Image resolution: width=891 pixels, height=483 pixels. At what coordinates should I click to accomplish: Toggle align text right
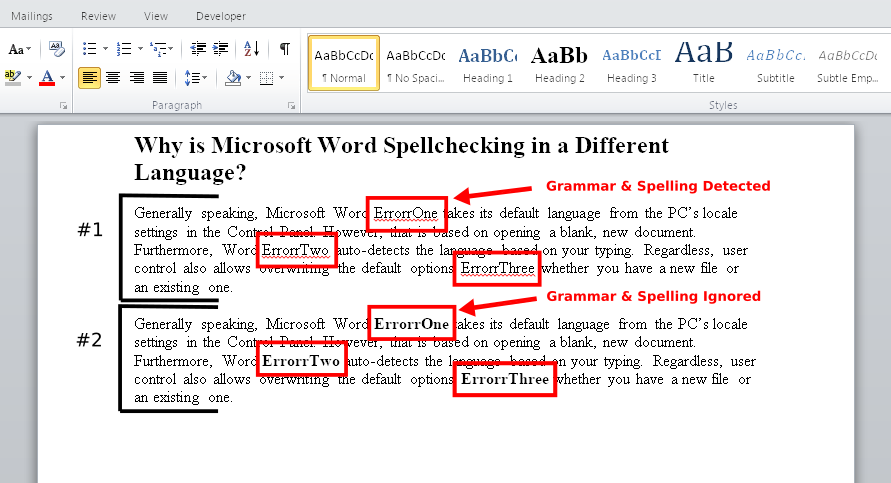click(x=136, y=78)
